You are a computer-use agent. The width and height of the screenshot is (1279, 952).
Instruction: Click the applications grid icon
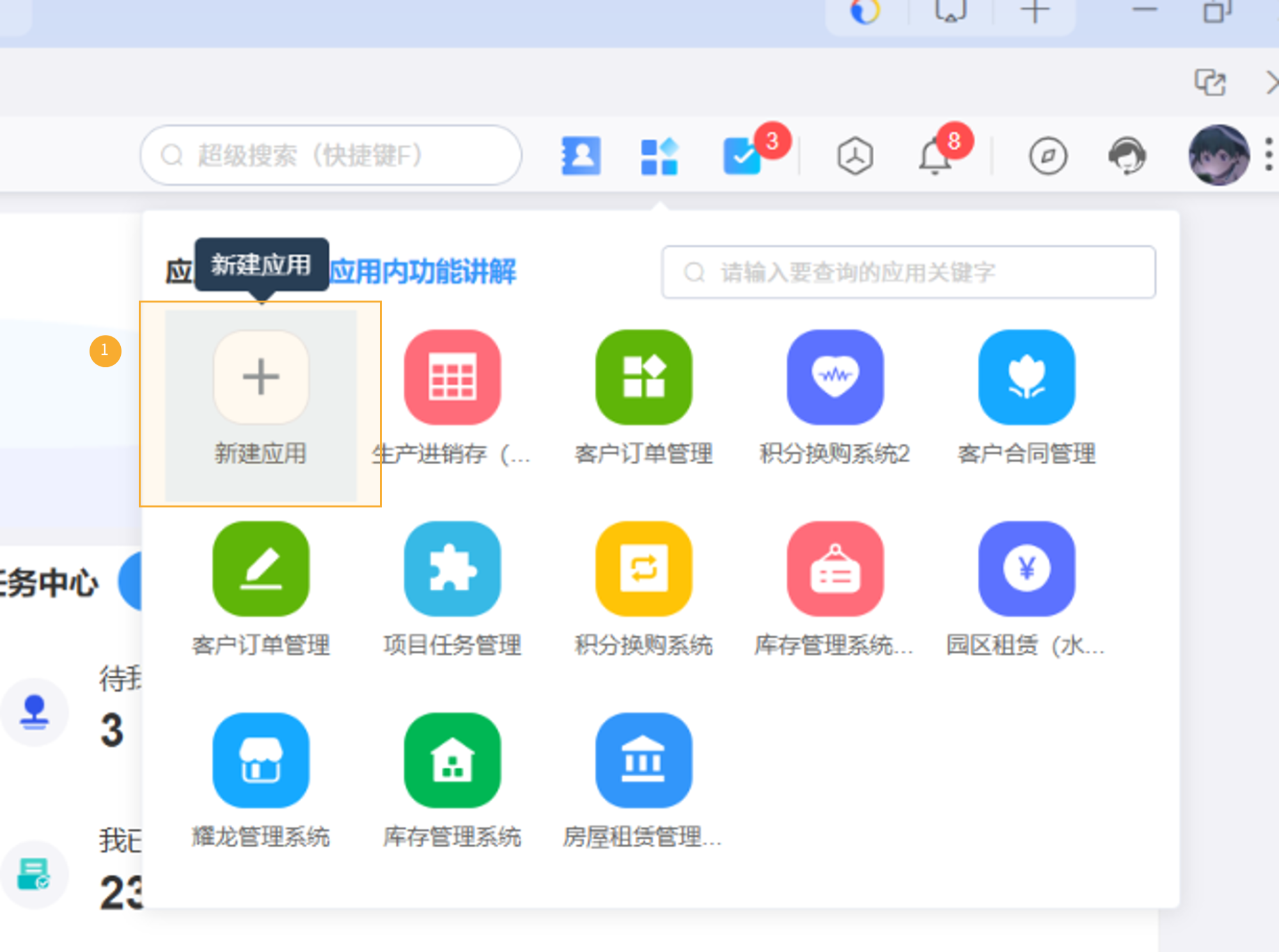pos(659,155)
